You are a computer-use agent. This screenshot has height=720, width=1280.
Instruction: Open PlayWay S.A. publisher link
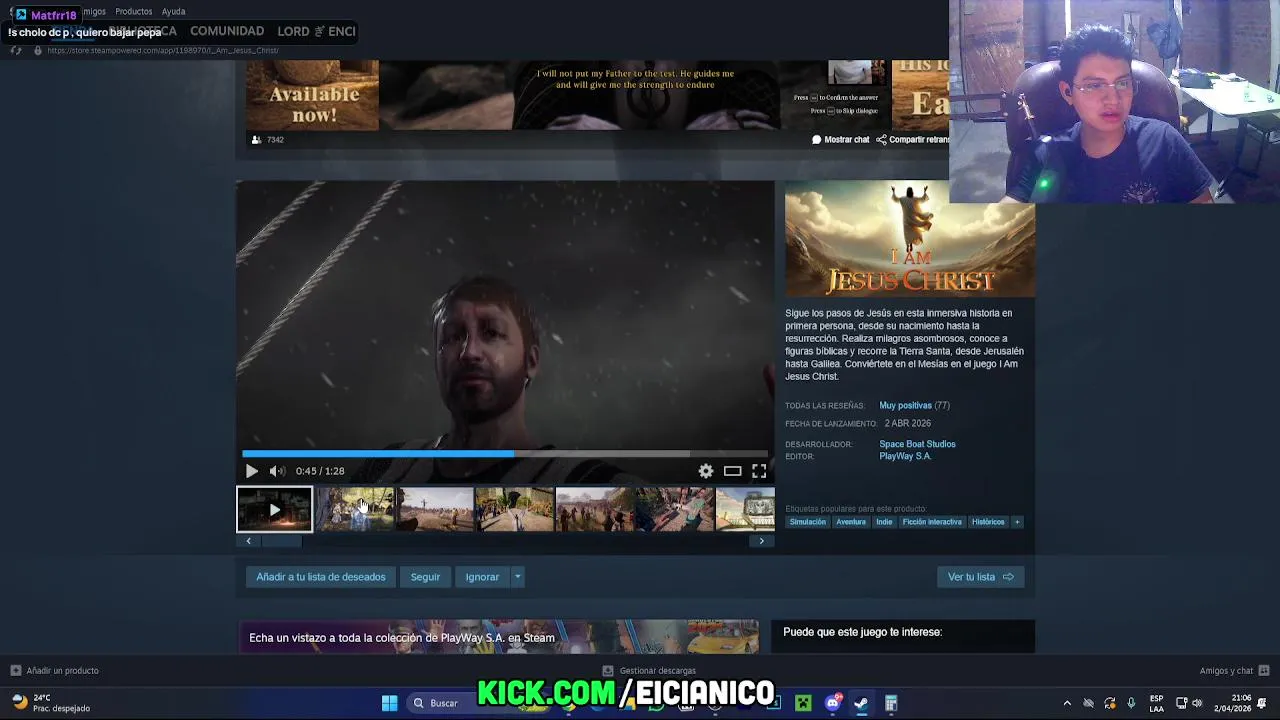click(905, 456)
